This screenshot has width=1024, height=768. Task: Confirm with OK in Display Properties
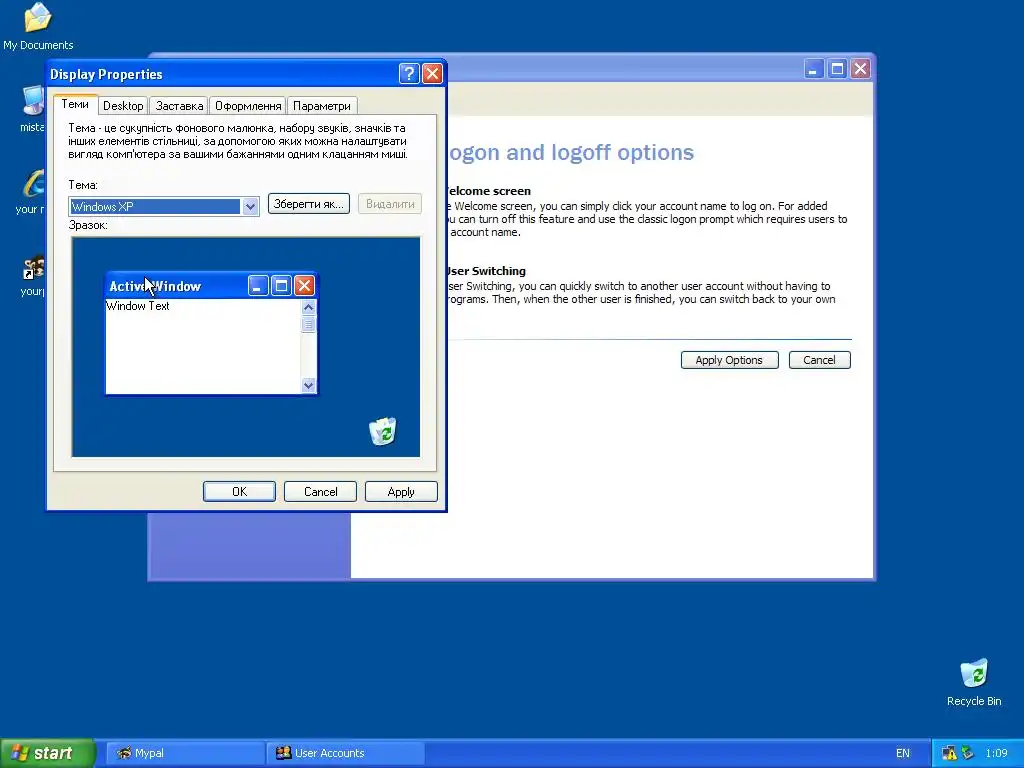click(x=239, y=492)
